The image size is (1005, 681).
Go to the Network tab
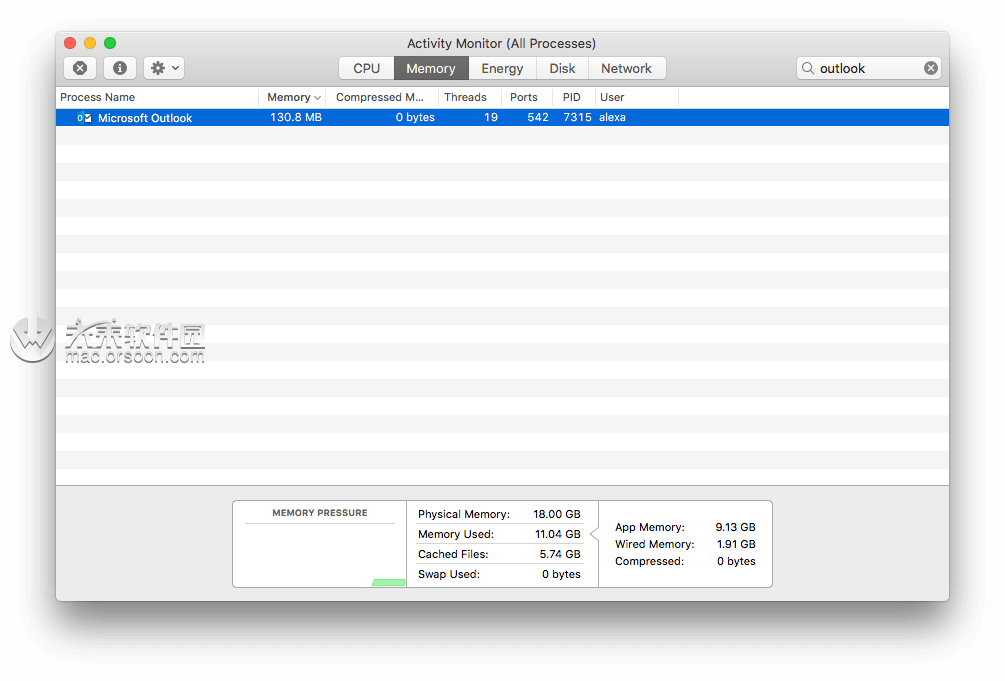[x=626, y=69]
